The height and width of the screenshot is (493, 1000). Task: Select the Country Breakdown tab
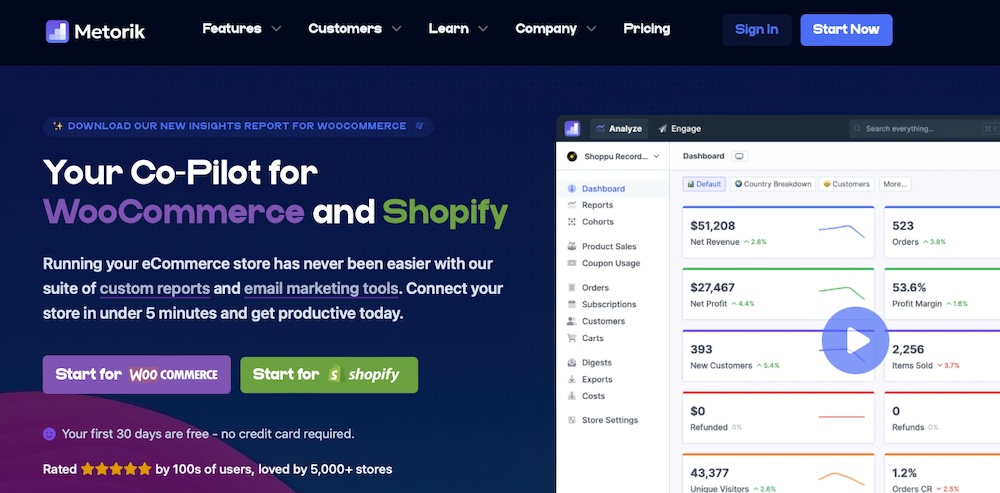(773, 184)
